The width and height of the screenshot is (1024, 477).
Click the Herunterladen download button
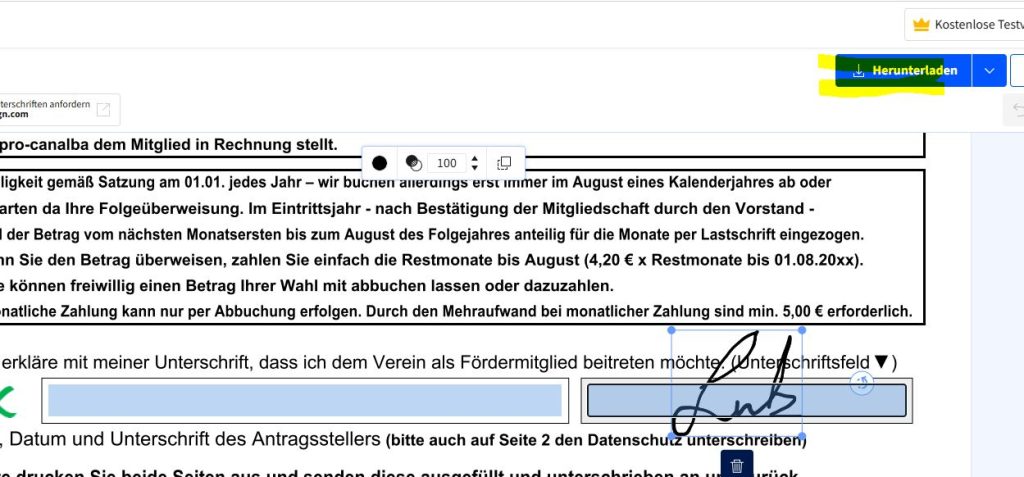point(904,71)
